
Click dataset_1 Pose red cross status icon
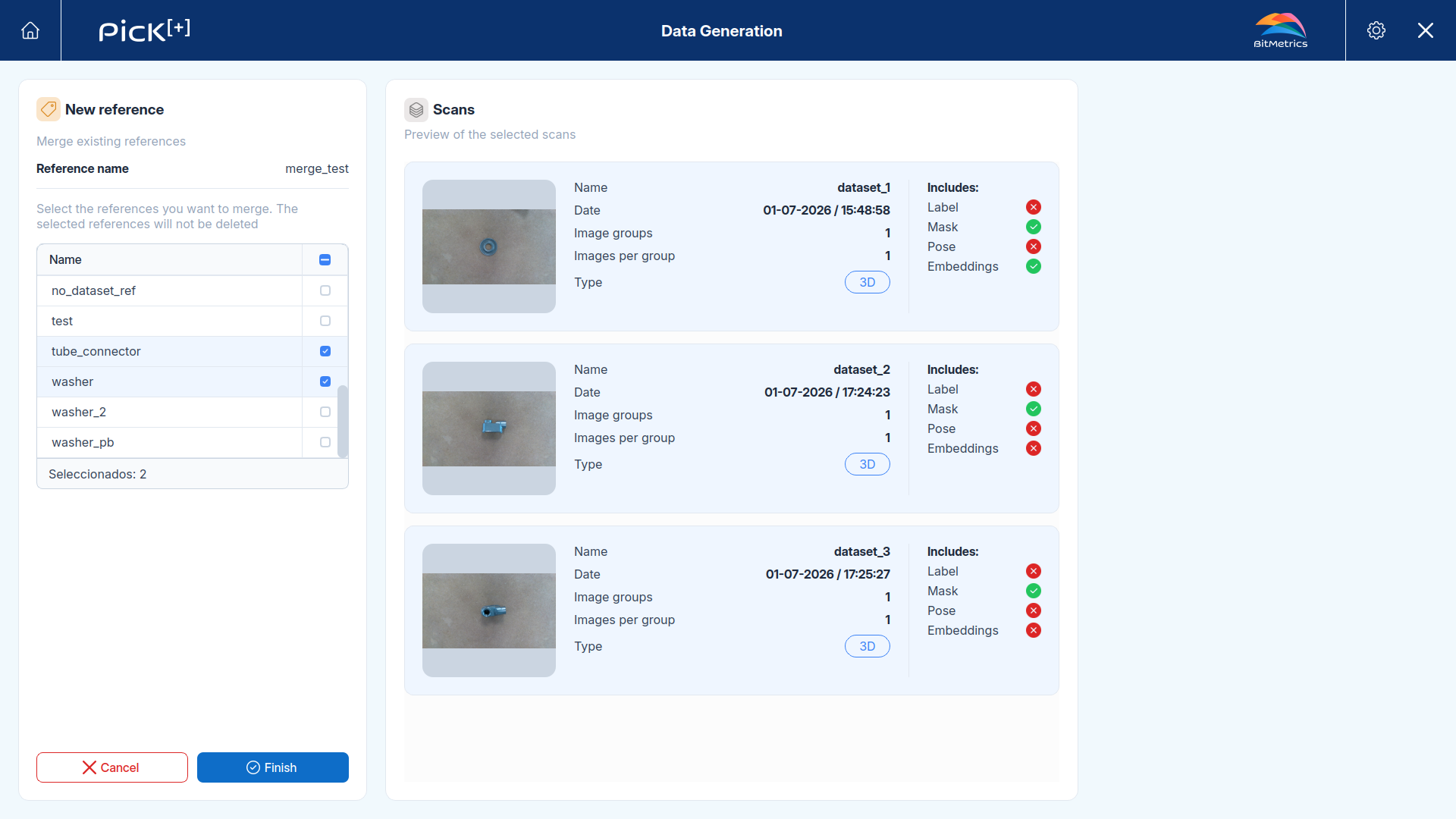click(x=1034, y=246)
